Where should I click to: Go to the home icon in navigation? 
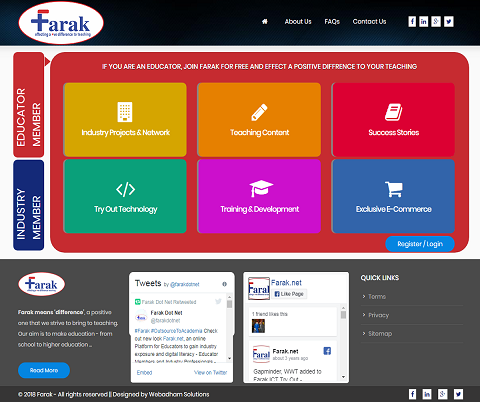pyautogui.click(x=265, y=22)
